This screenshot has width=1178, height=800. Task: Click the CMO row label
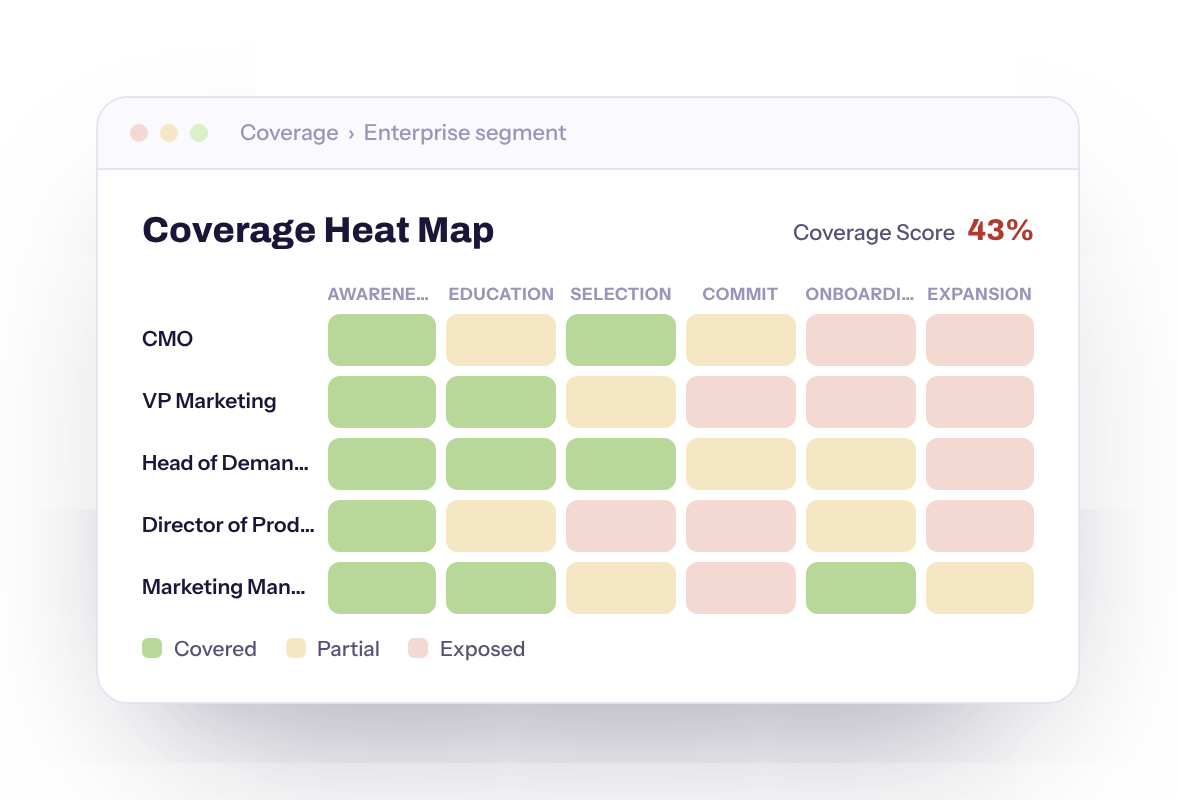168,339
